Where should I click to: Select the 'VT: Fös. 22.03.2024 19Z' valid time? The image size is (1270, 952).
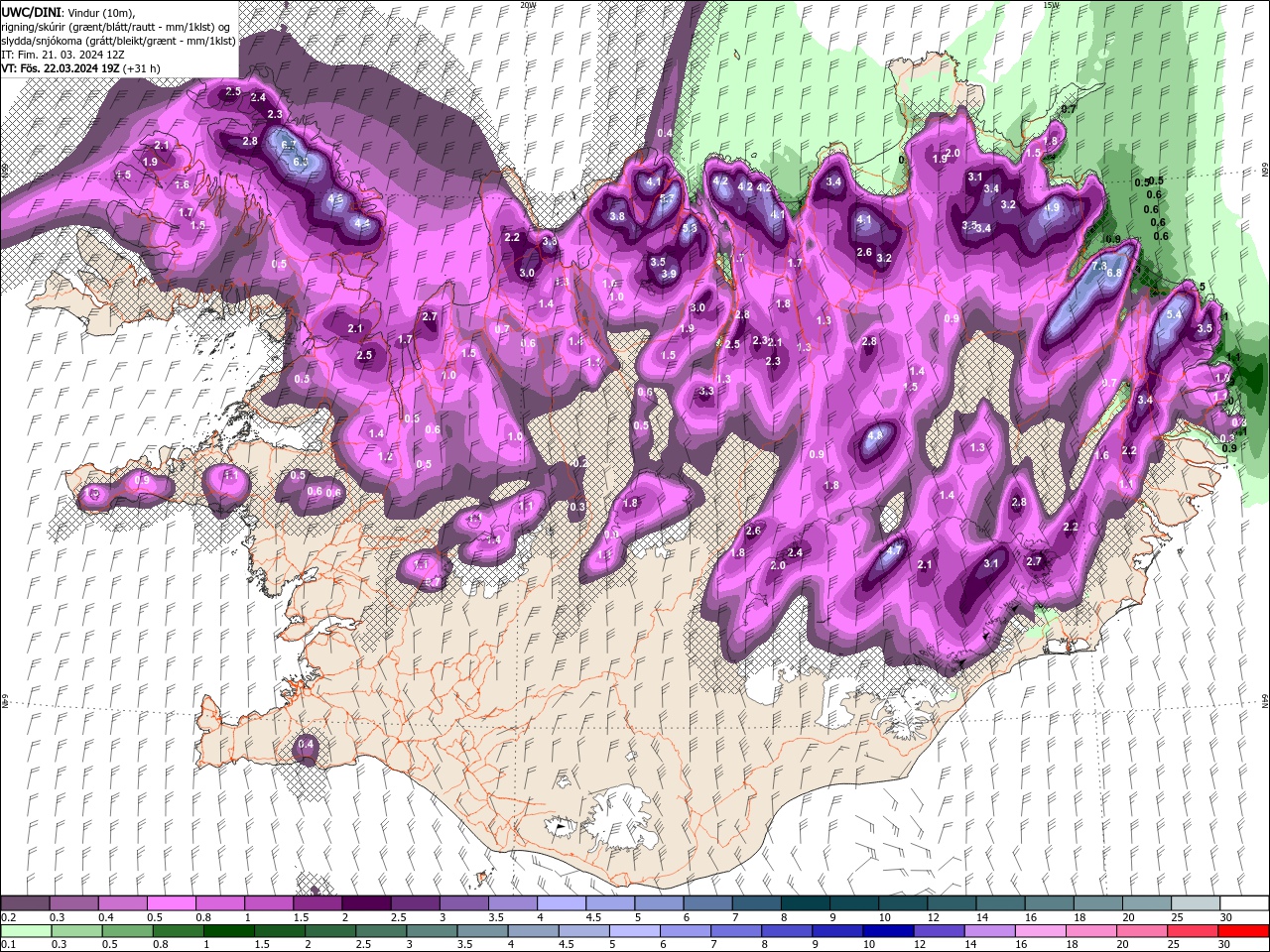tap(61, 68)
